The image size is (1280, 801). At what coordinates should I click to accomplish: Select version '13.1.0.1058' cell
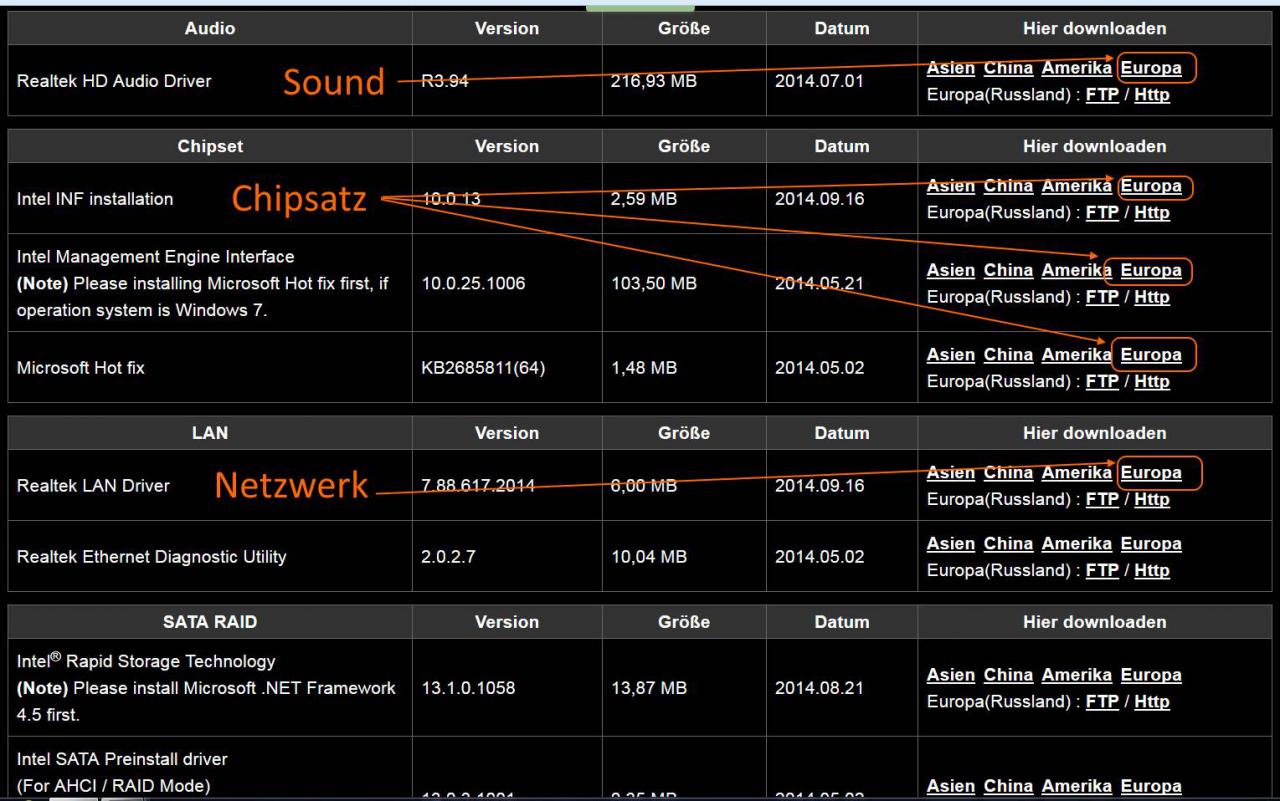tap(507, 688)
